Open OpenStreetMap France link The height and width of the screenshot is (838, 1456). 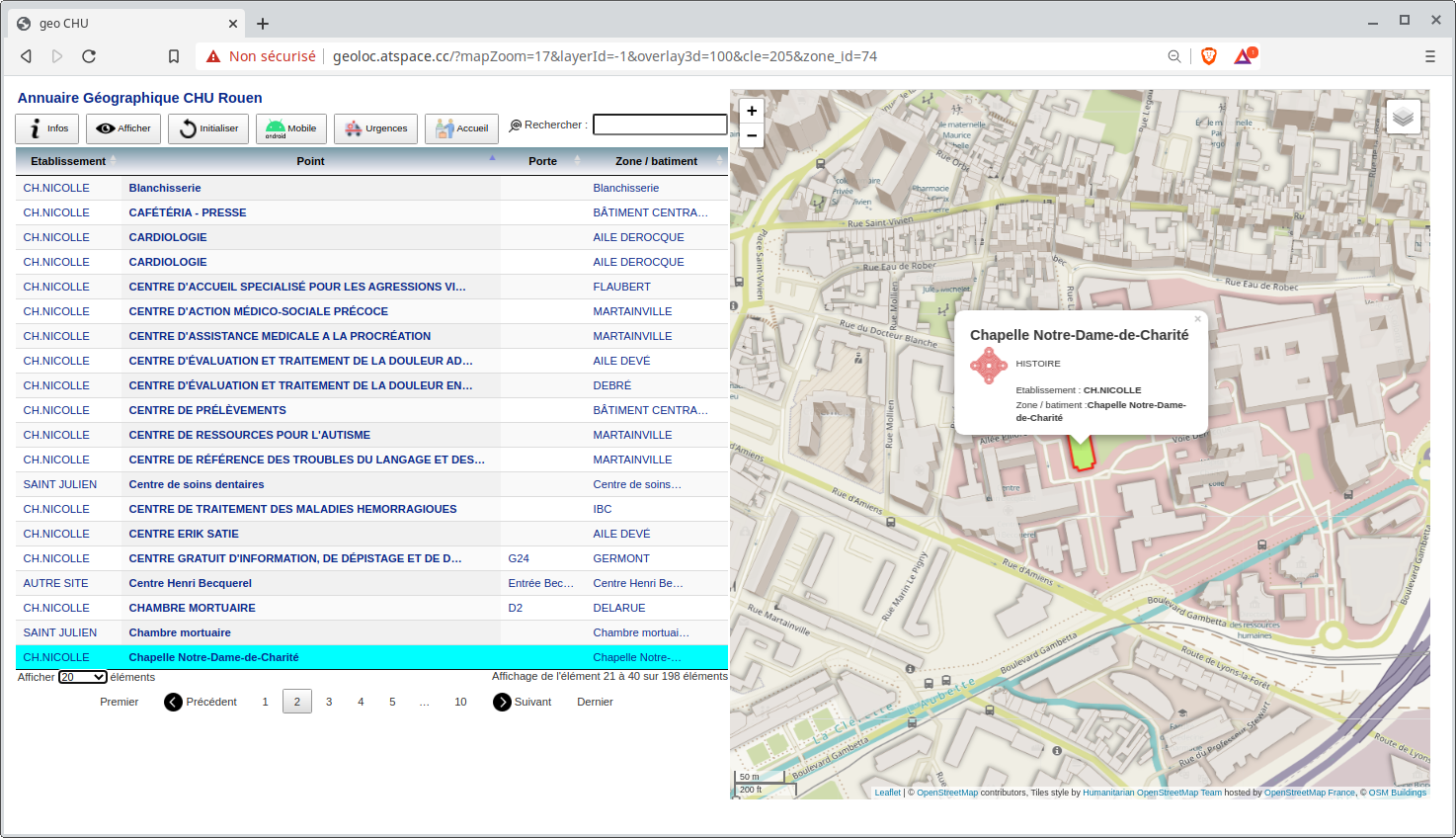click(x=1310, y=793)
